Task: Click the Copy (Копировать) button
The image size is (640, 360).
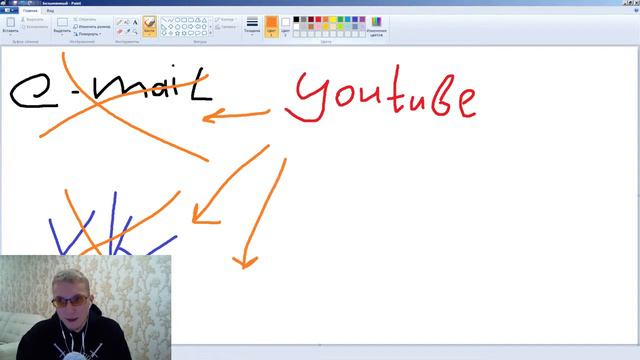Action: tap(34, 27)
